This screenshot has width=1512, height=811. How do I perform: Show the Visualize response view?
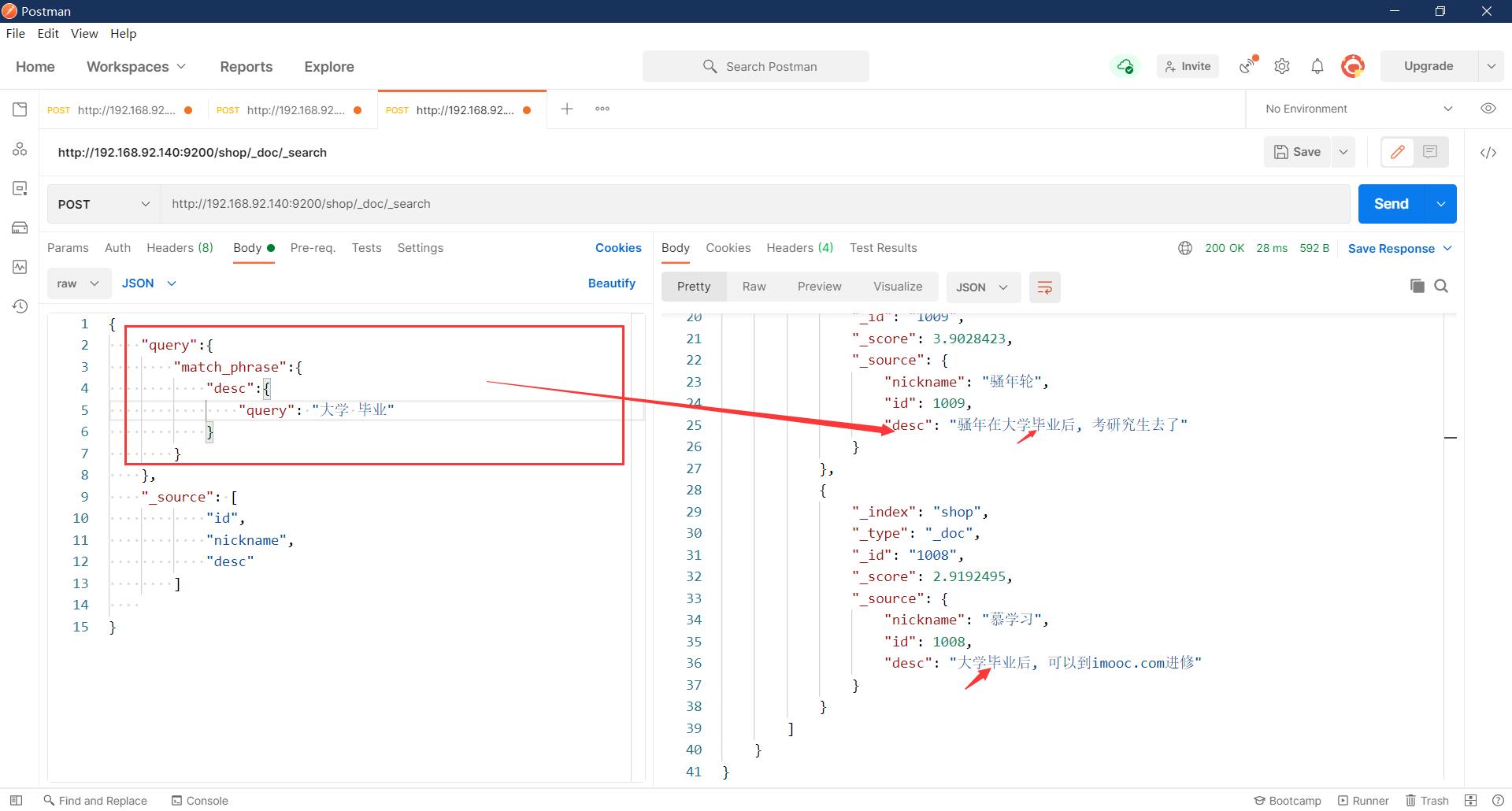(898, 287)
